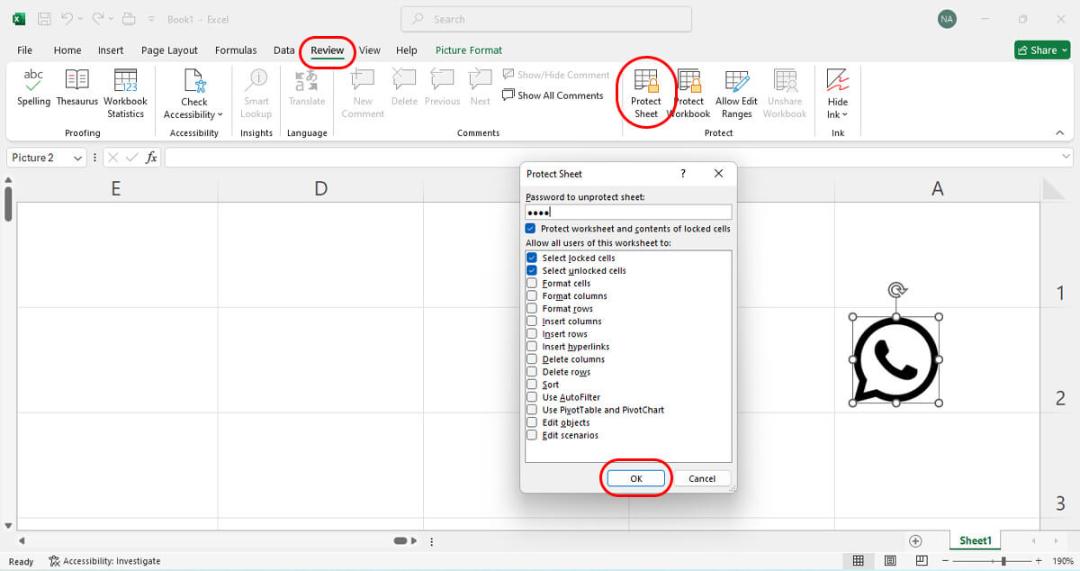Image resolution: width=1080 pixels, height=571 pixels.
Task: Expand the Name Box dropdown arrow
Action: point(78,158)
